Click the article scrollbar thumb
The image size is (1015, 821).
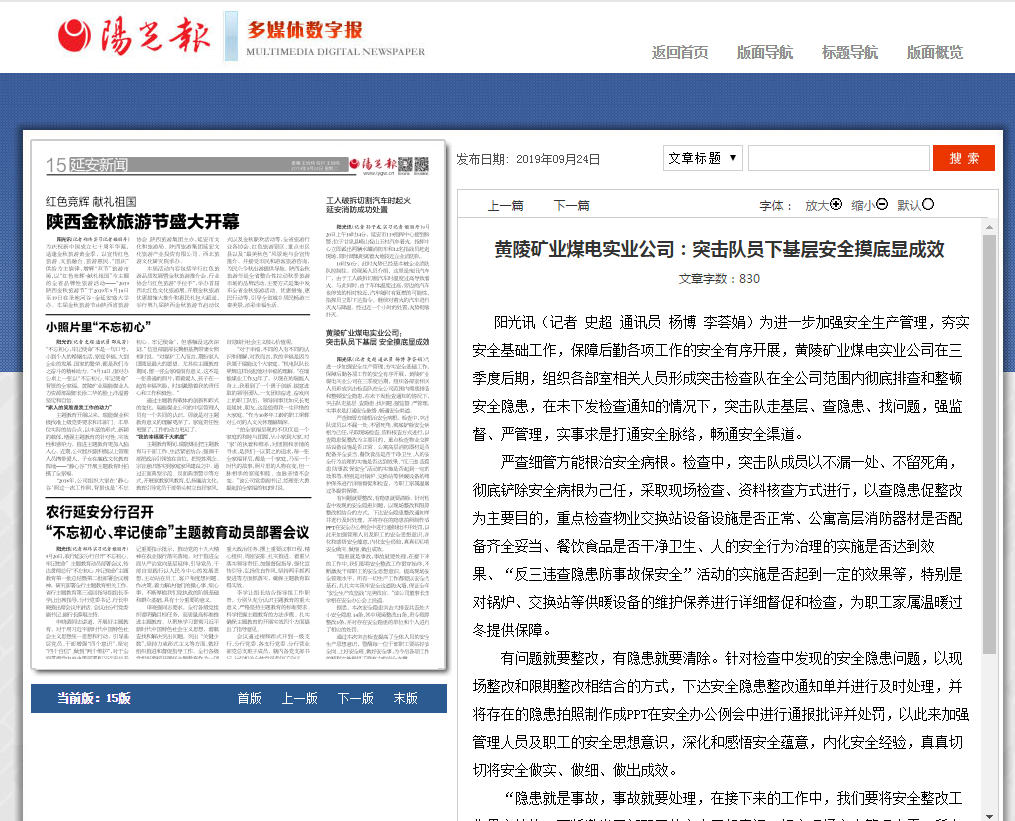pos(988,444)
